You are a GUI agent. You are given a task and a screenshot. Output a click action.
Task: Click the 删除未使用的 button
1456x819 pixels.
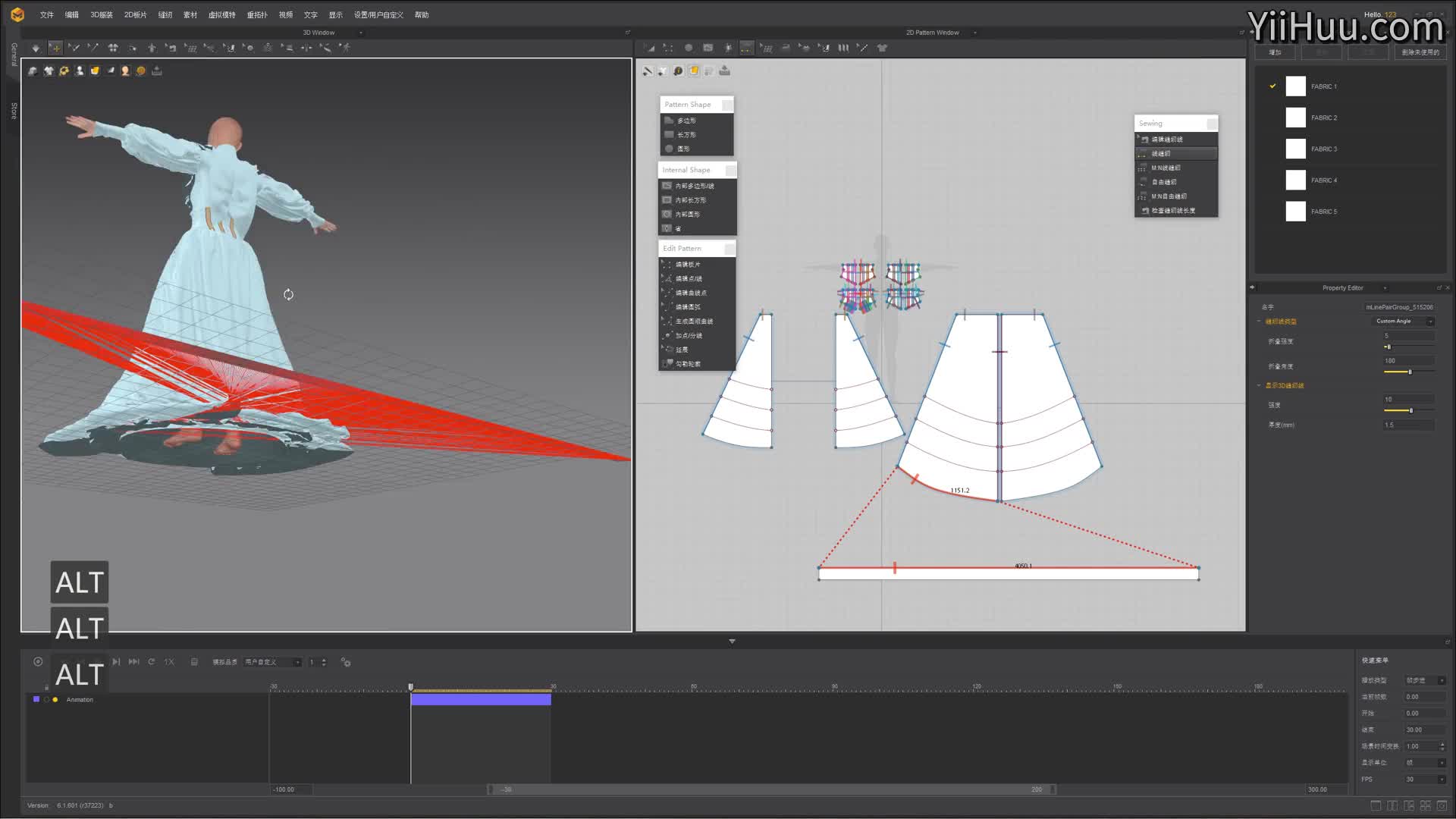[x=1420, y=52]
